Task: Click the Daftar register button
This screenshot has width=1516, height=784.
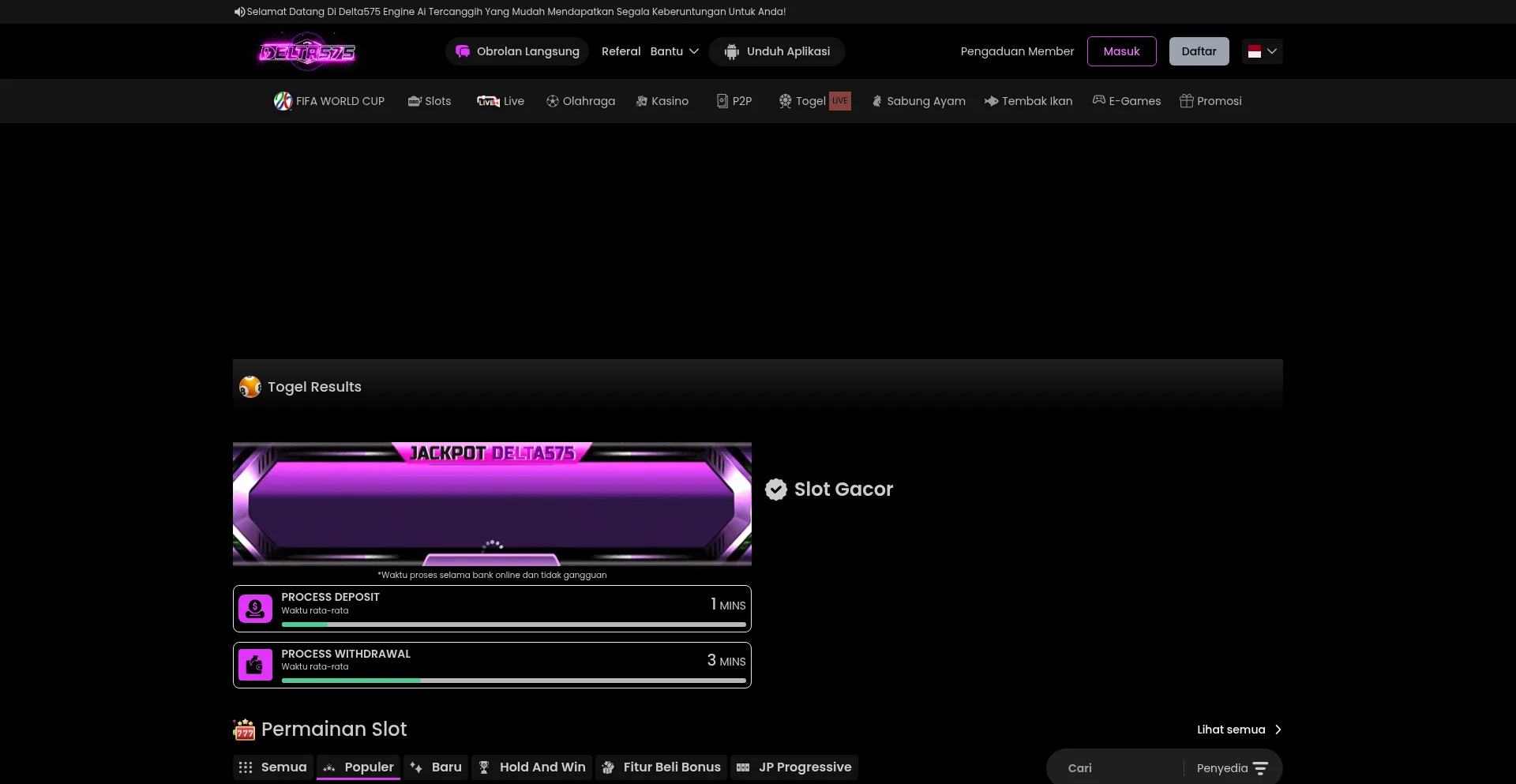Action: tap(1199, 51)
